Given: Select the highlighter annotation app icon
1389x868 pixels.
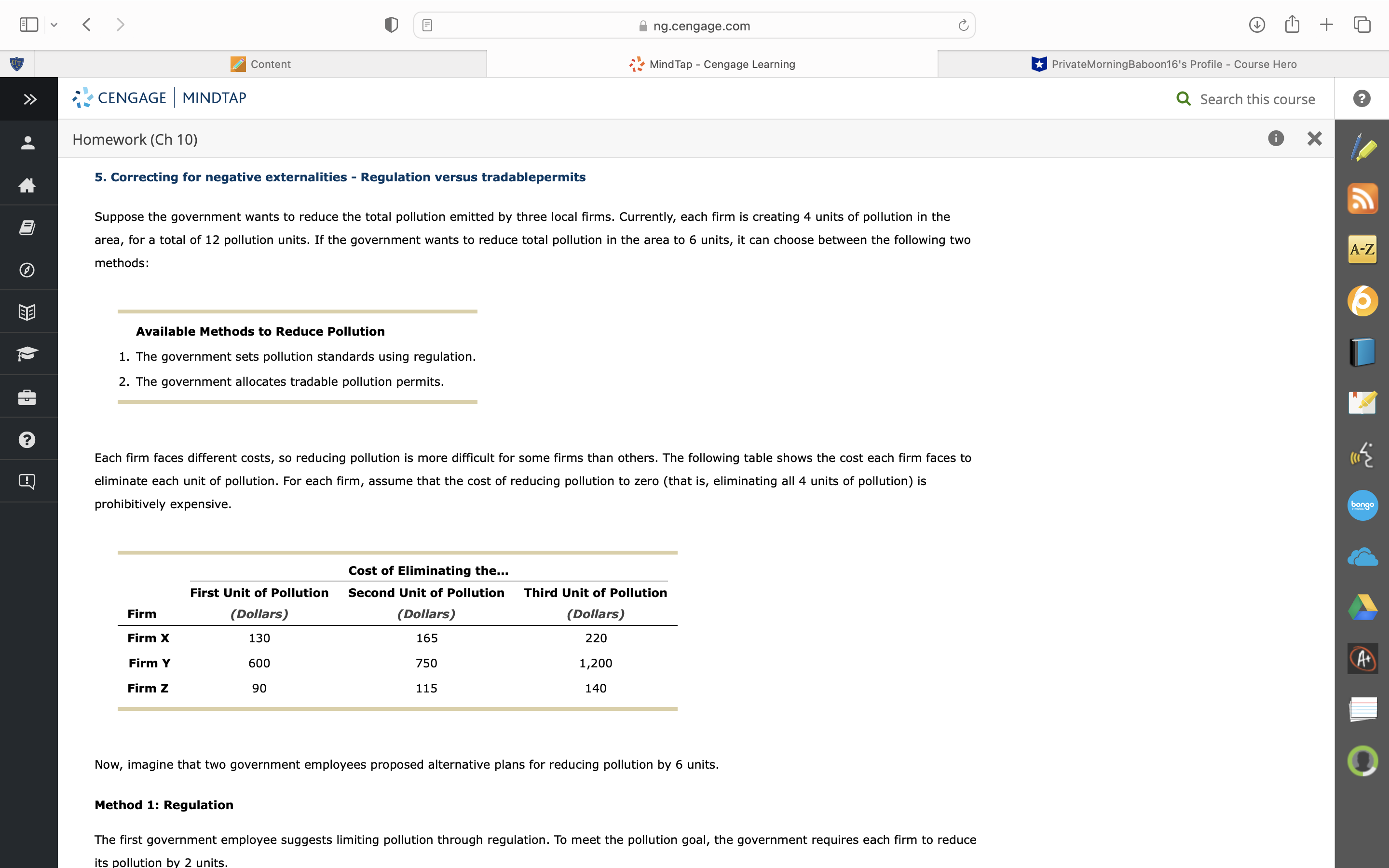Looking at the screenshot, I should pyautogui.click(x=1362, y=148).
